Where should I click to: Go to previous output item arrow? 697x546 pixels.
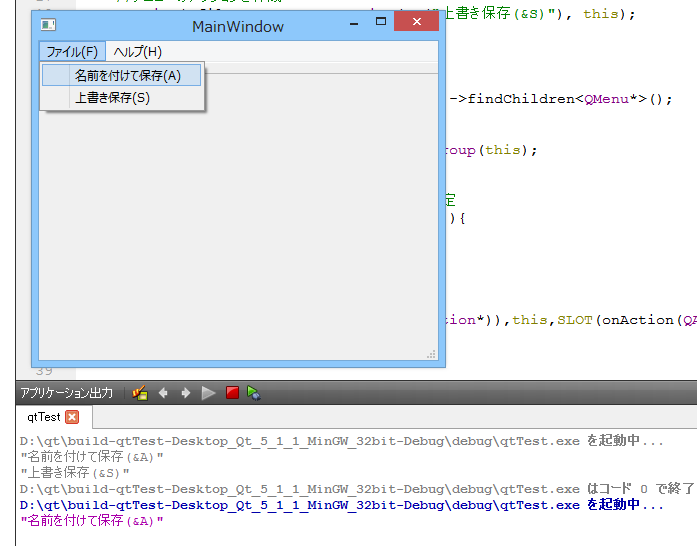(x=163, y=393)
